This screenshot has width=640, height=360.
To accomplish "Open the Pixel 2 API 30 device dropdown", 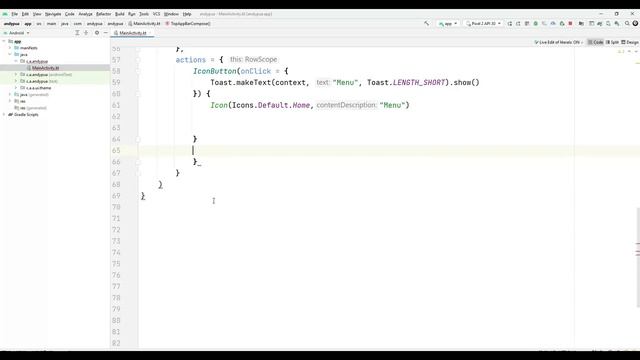I will coord(483,24).
